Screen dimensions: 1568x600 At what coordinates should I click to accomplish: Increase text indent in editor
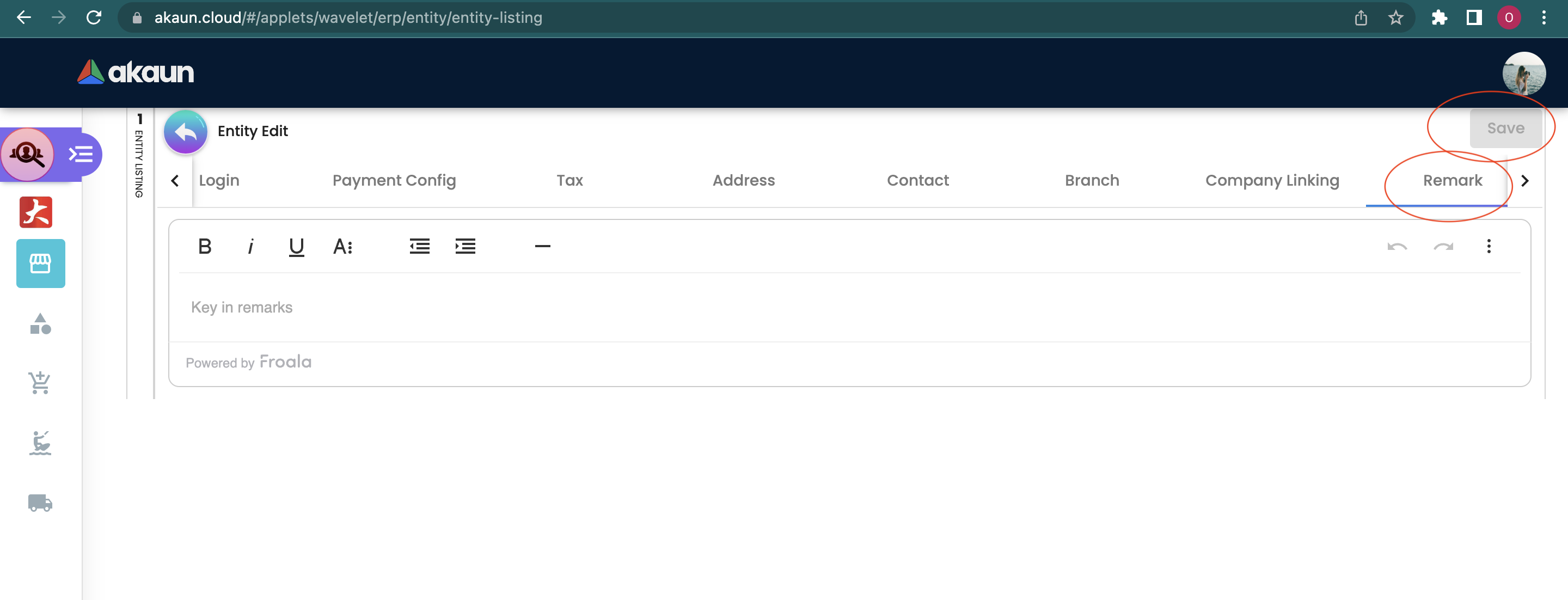465,247
